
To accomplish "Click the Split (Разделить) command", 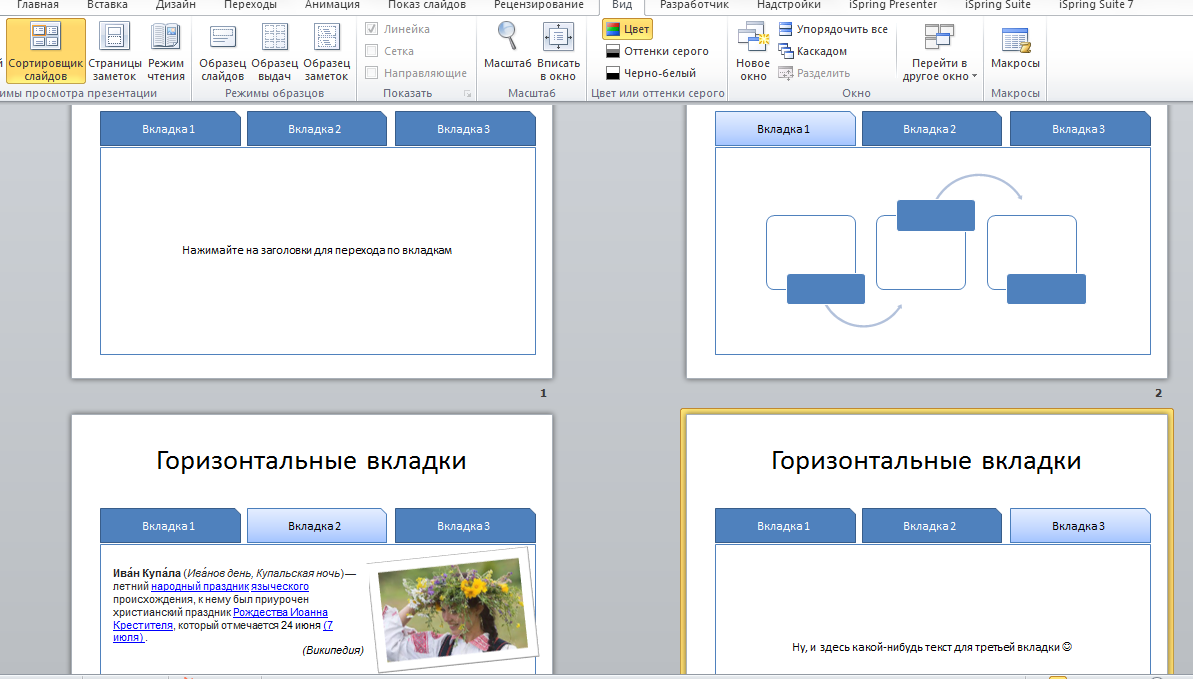I will pos(814,73).
